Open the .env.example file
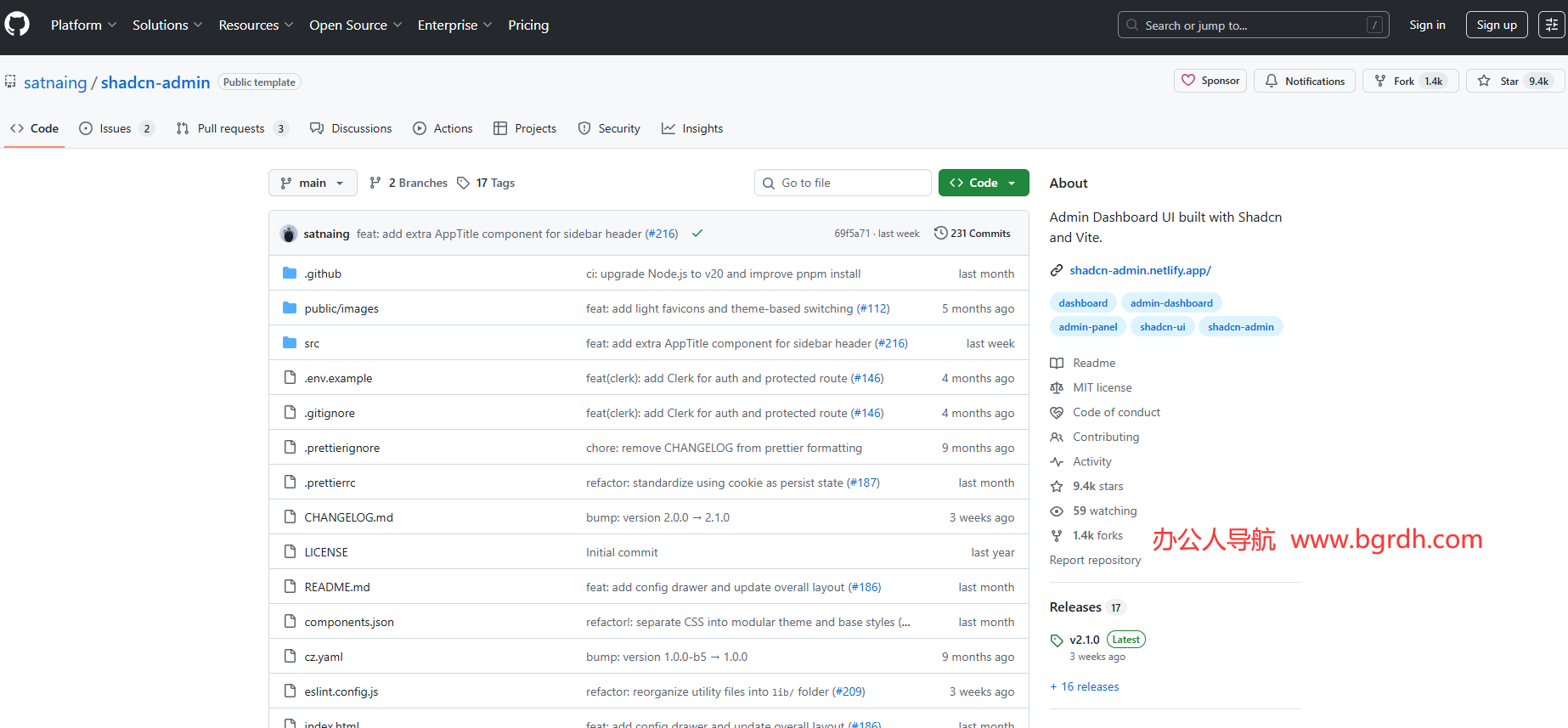Image resolution: width=1568 pixels, height=728 pixels. [x=338, y=378]
